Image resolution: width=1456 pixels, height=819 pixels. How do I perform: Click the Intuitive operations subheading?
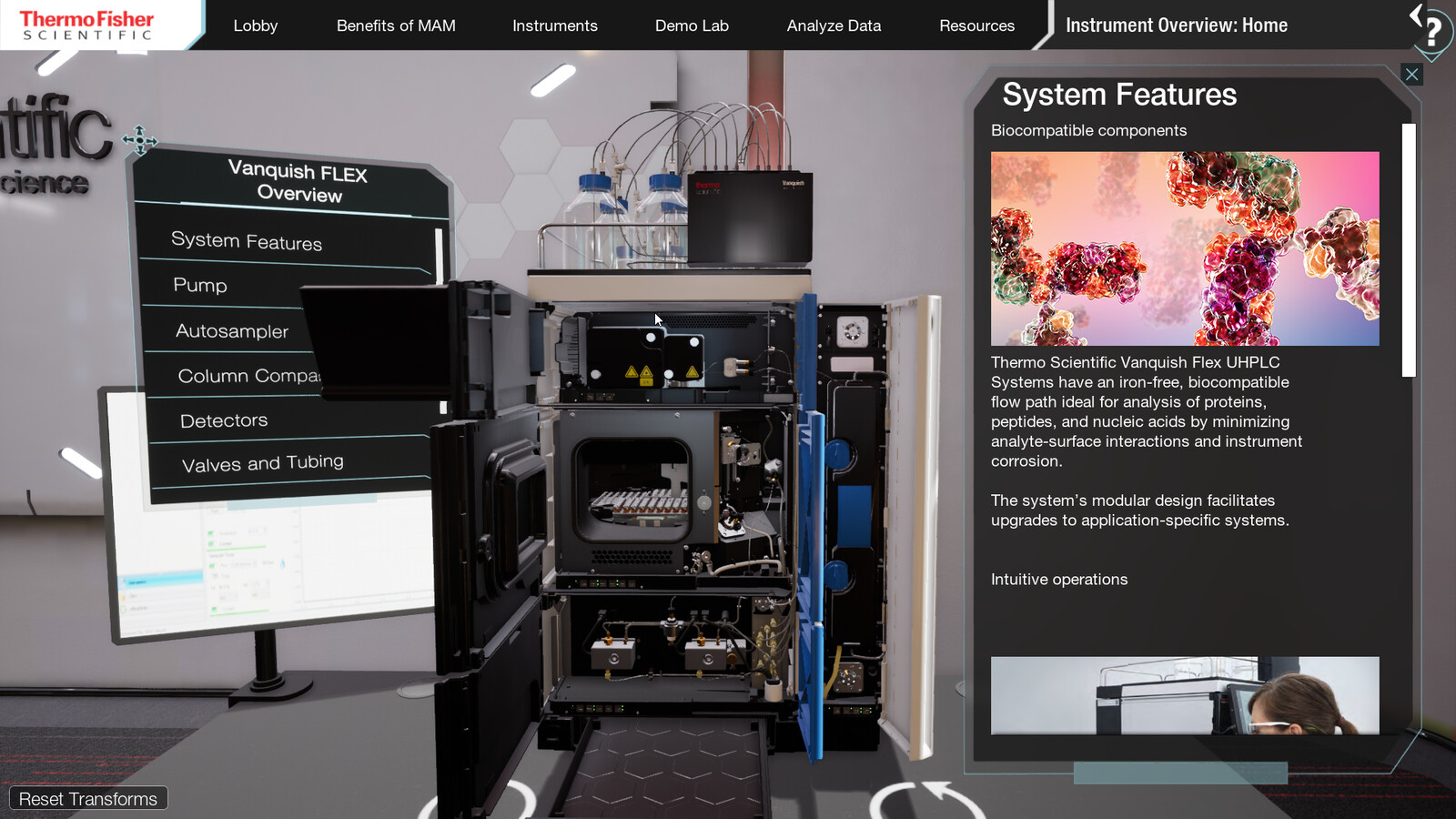click(1059, 580)
